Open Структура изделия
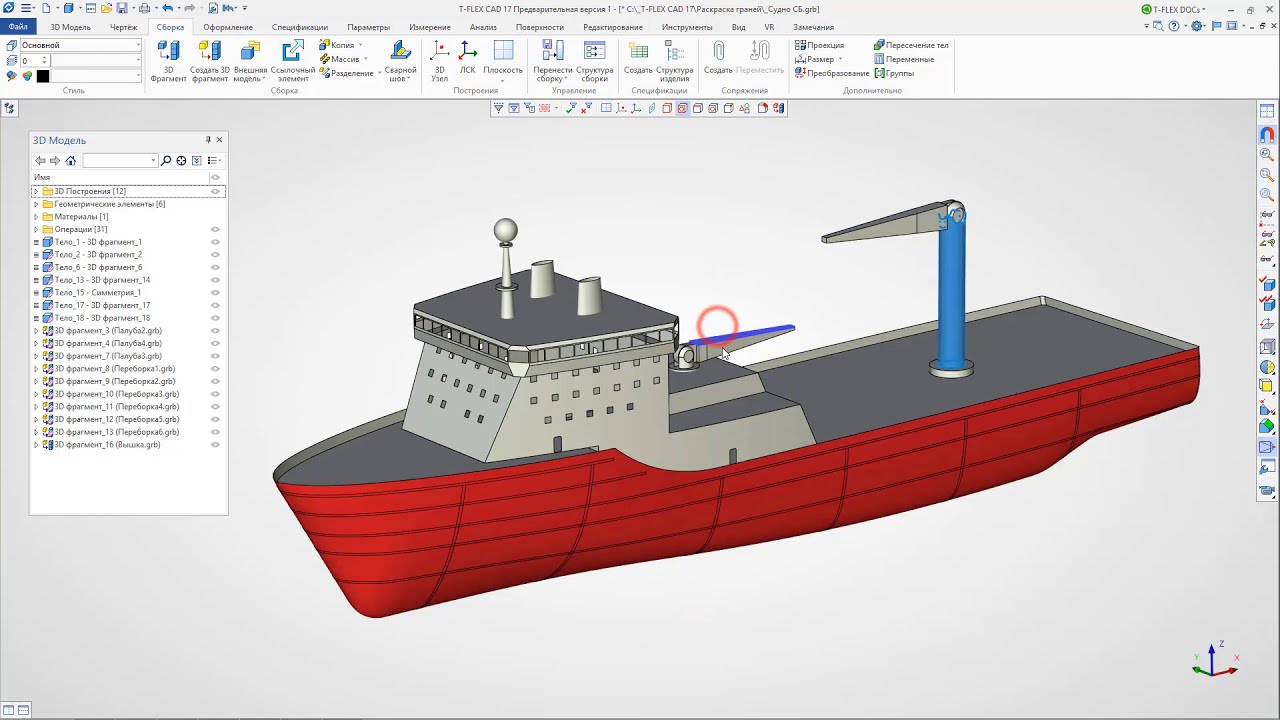This screenshot has width=1280, height=720. tap(675, 61)
